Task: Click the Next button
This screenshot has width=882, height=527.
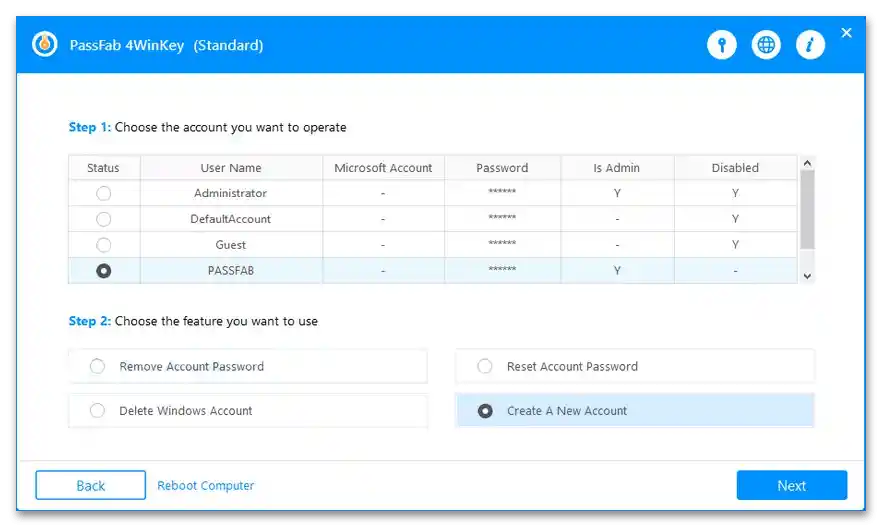Action: pyautogui.click(x=791, y=485)
